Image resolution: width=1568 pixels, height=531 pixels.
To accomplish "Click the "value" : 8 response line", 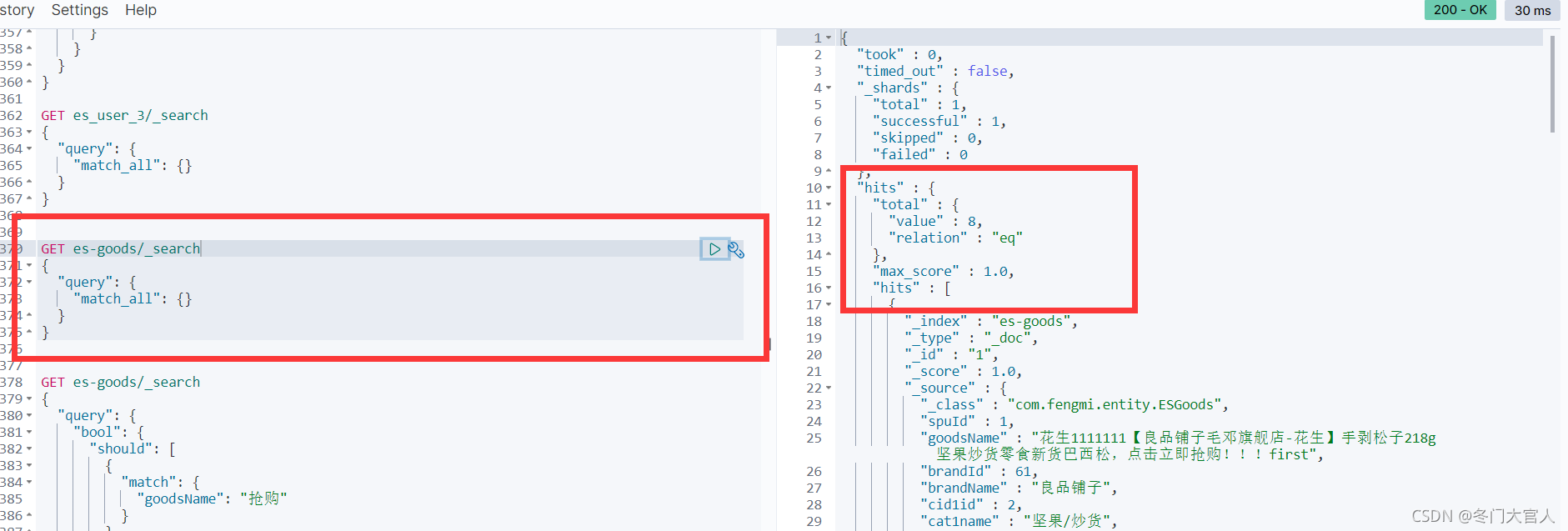I will pos(935,221).
